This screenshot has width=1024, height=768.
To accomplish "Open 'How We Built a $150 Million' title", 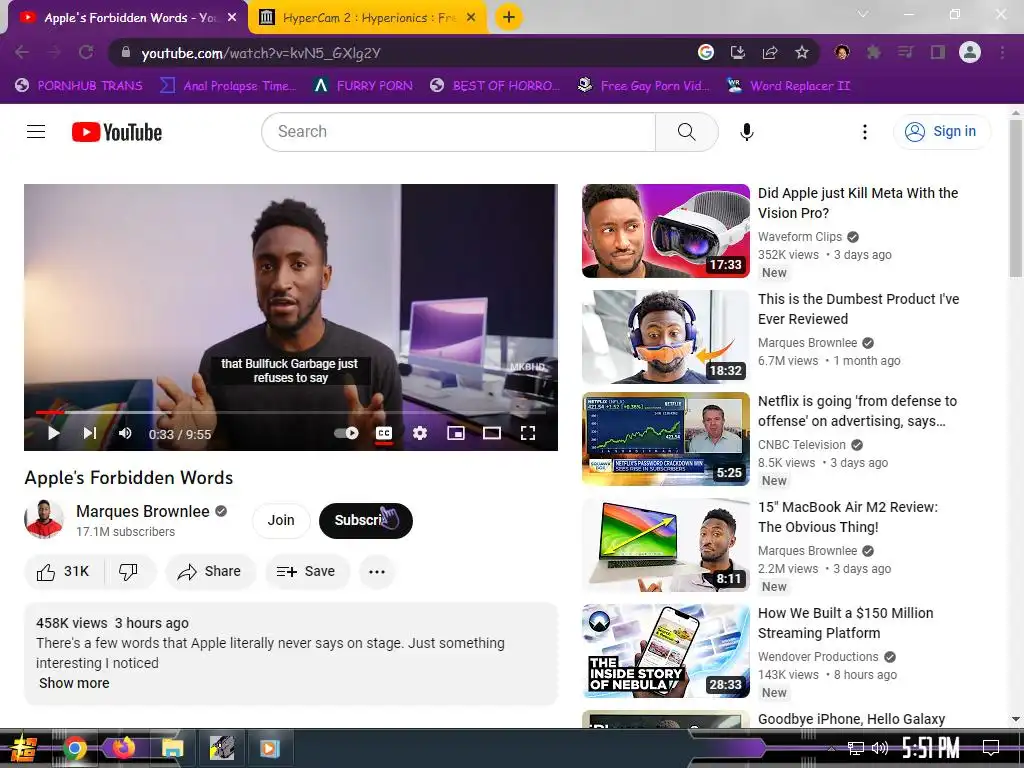I will pos(846,623).
